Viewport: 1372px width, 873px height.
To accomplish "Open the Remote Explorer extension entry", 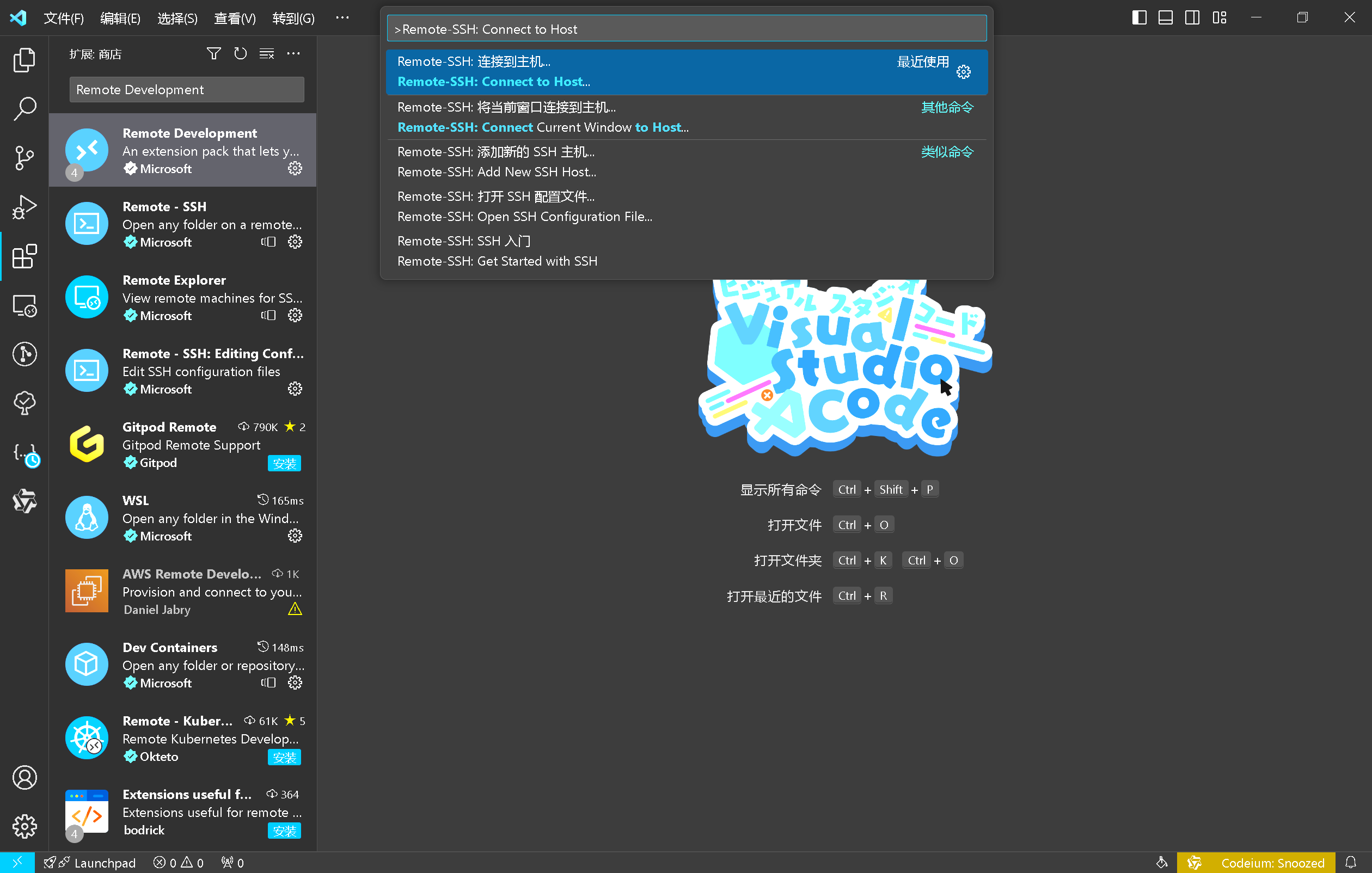I will (182, 297).
